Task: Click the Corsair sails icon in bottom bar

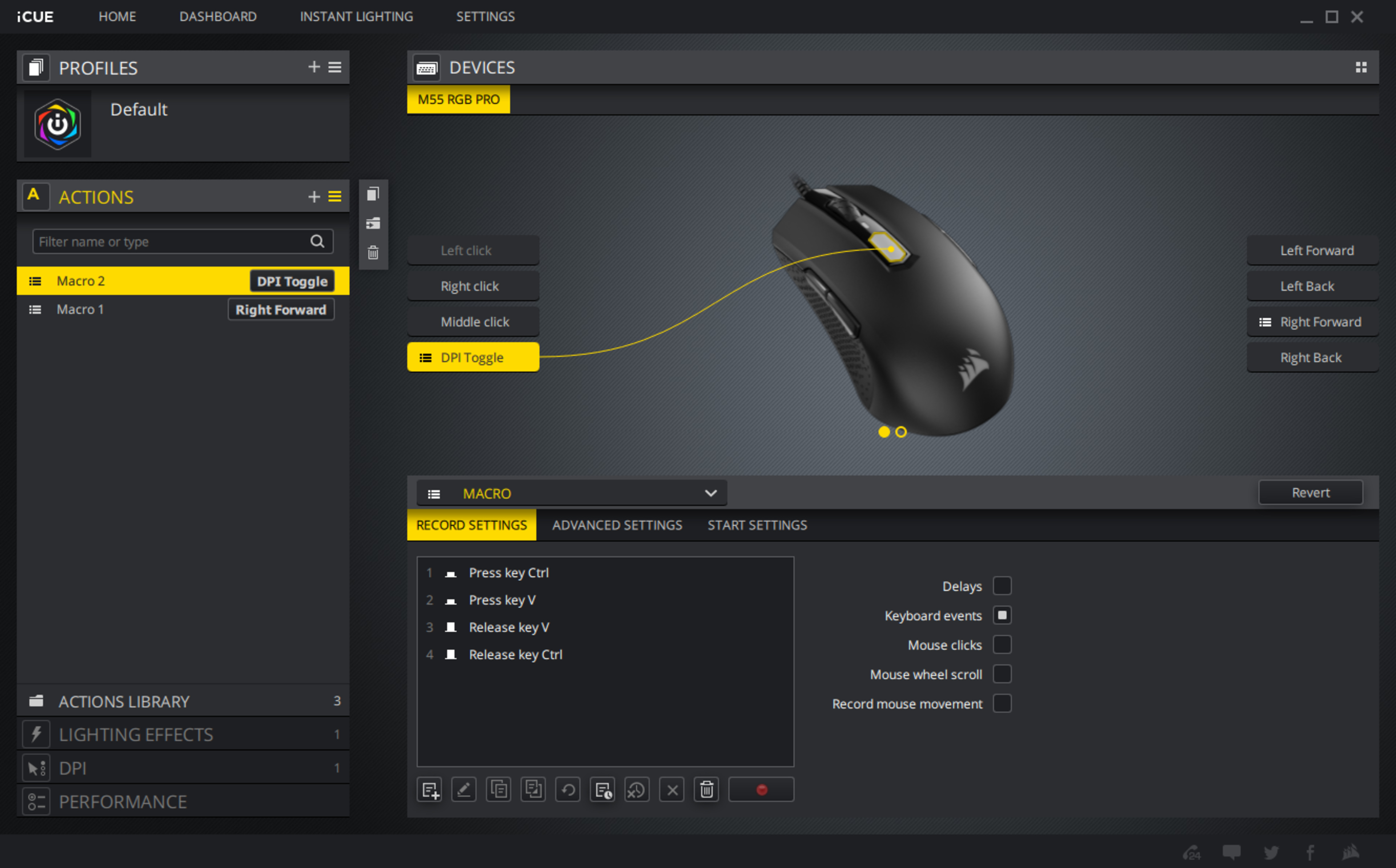Action: tap(1351, 852)
